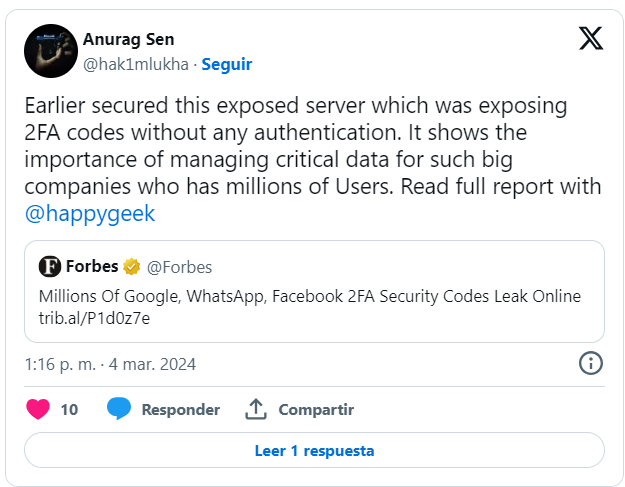
Task: Open the quoted Forbes headline text
Action: tap(310, 297)
